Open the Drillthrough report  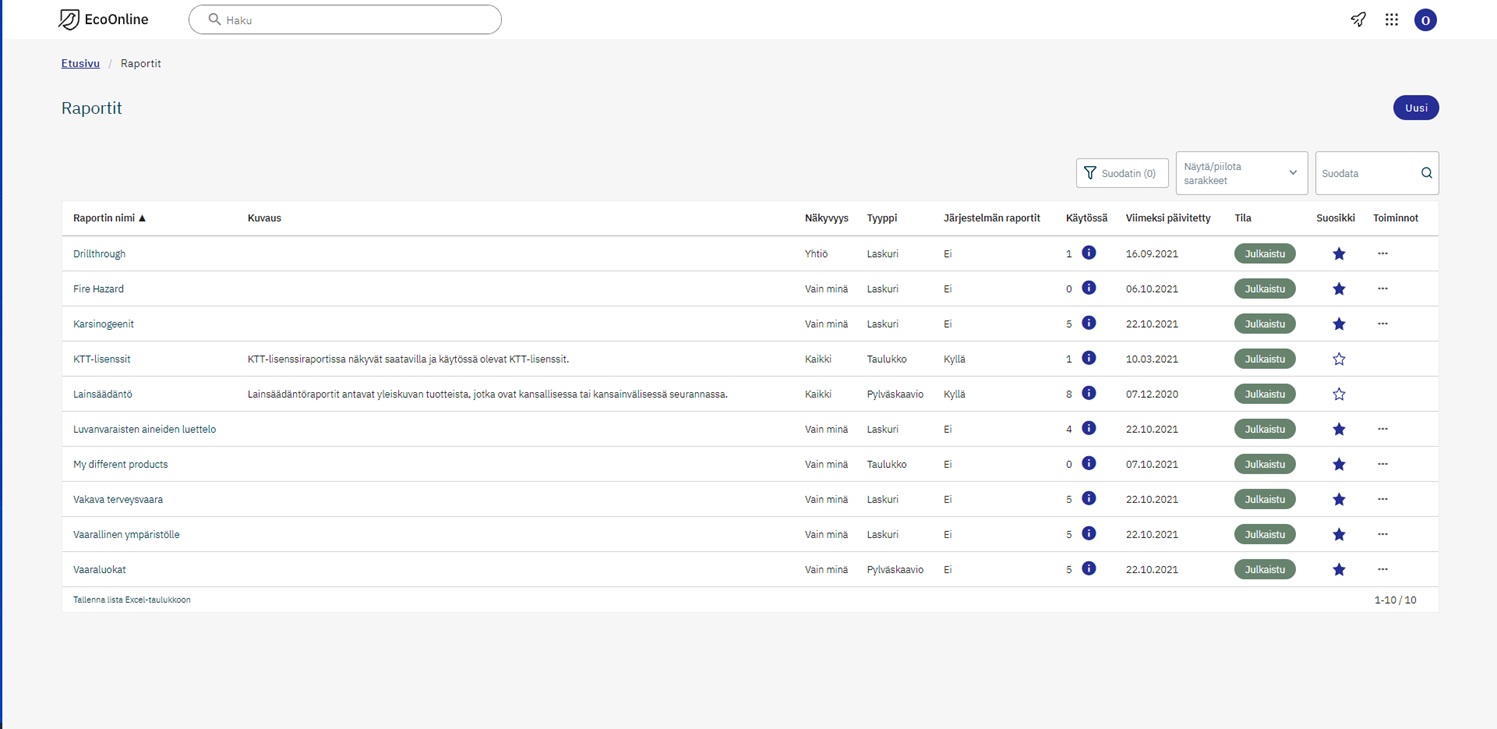click(x=99, y=254)
